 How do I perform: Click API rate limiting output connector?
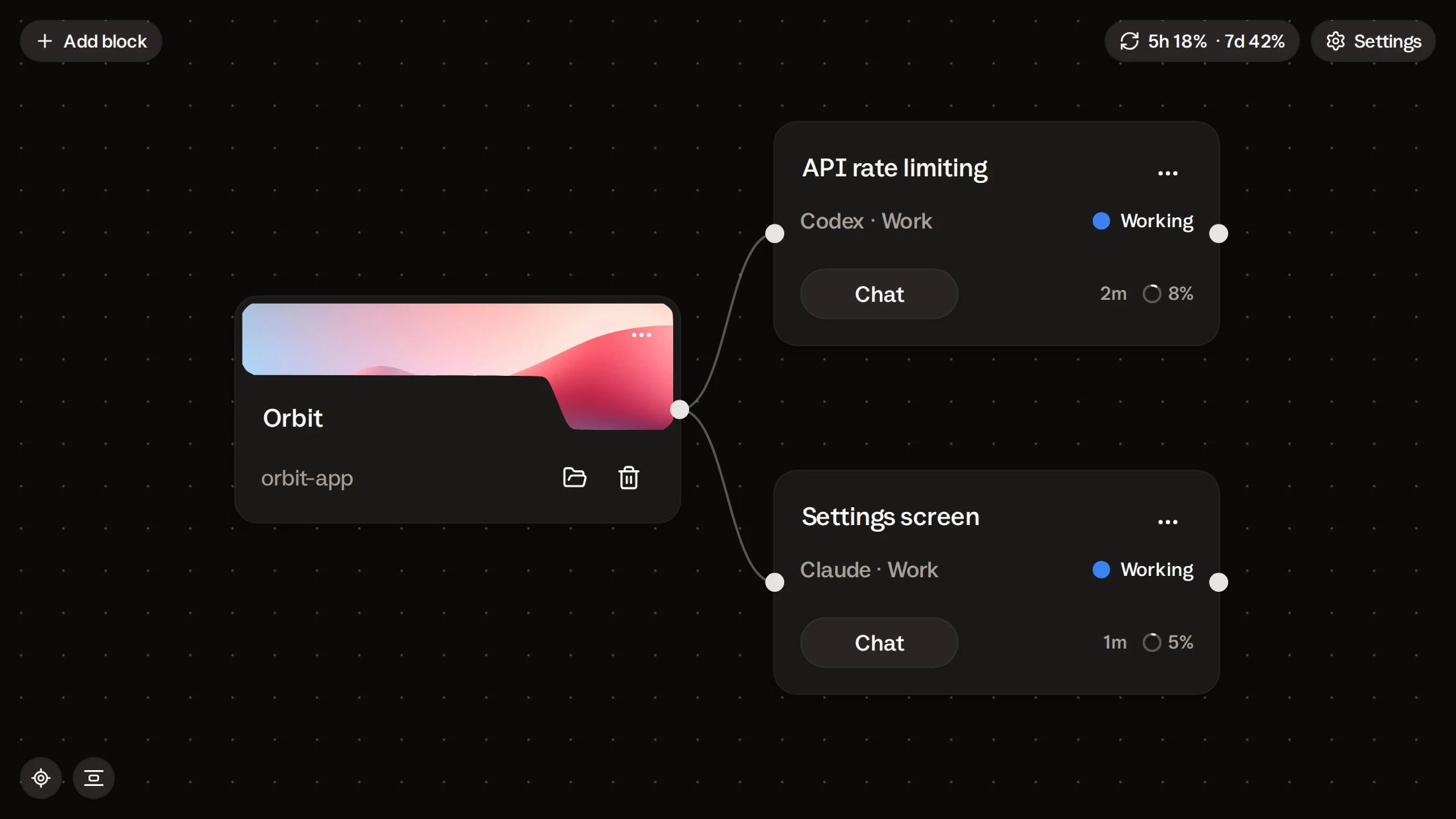tap(1219, 233)
